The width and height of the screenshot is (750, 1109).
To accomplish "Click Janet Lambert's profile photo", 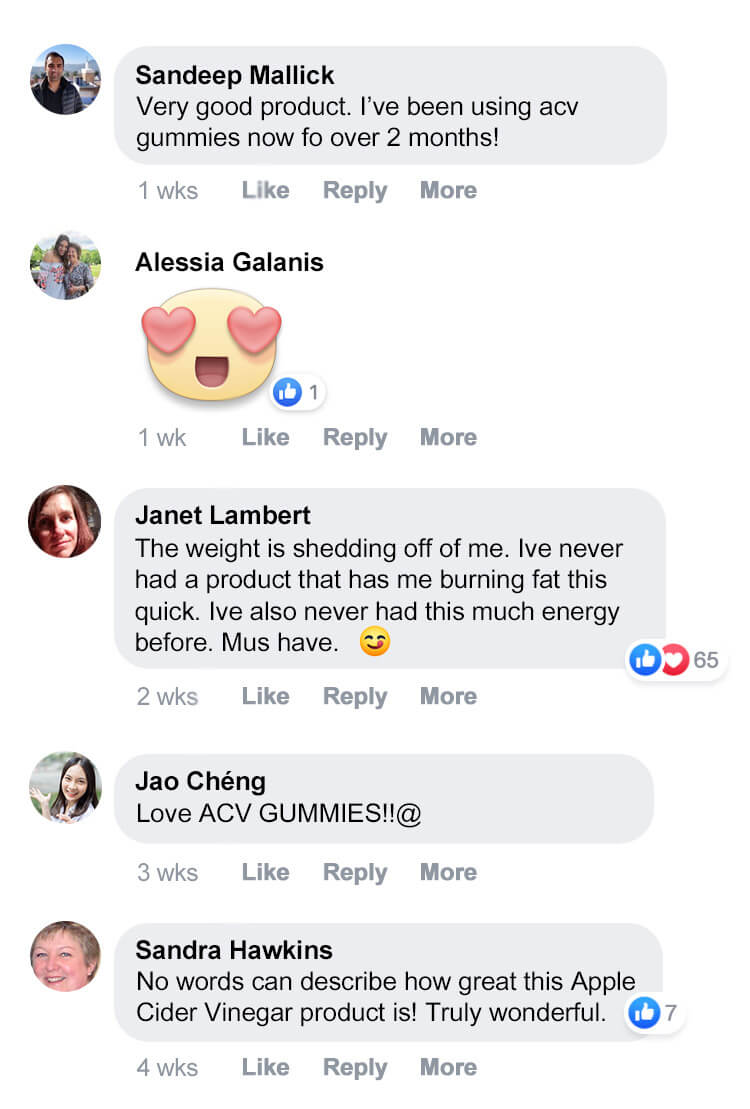I will pyautogui.click(x=65, y=521).
